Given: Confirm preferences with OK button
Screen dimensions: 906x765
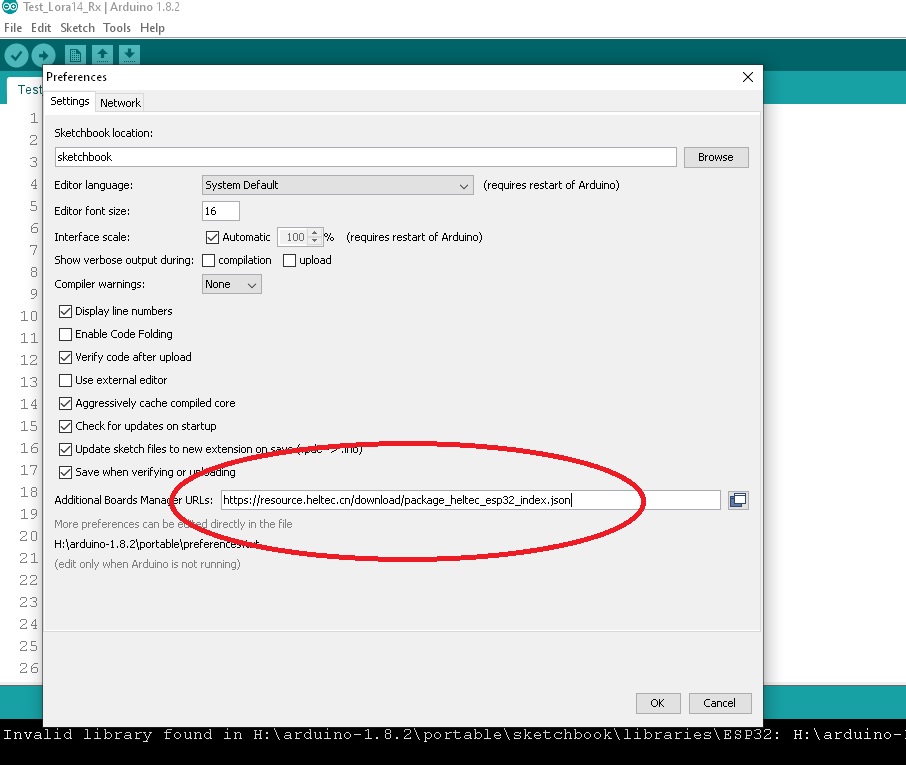Looking at the screenshot, I should [658, 703].
